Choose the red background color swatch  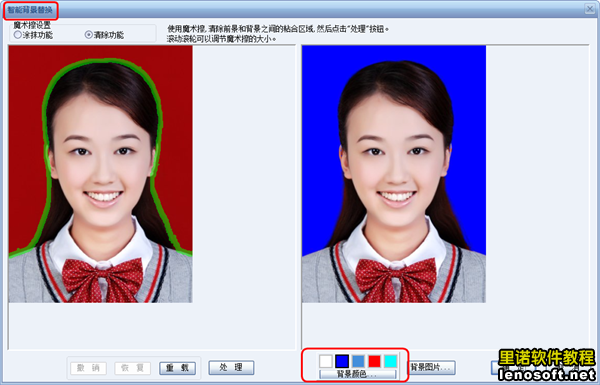pyautogui.click(x=374, y=361)
